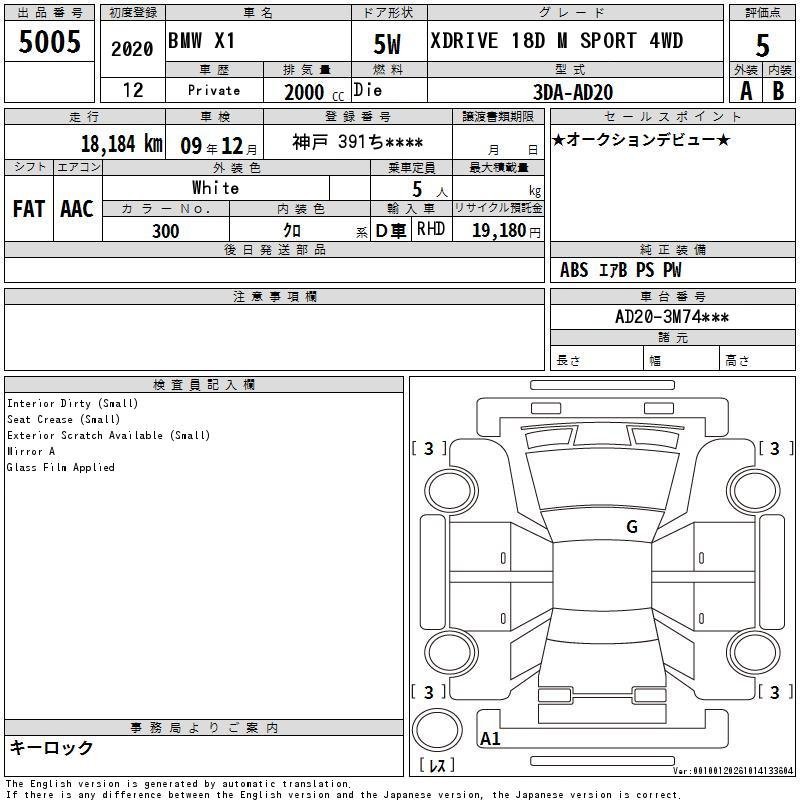
Task: Select the version string starting with Ver:
Action: 733,770
